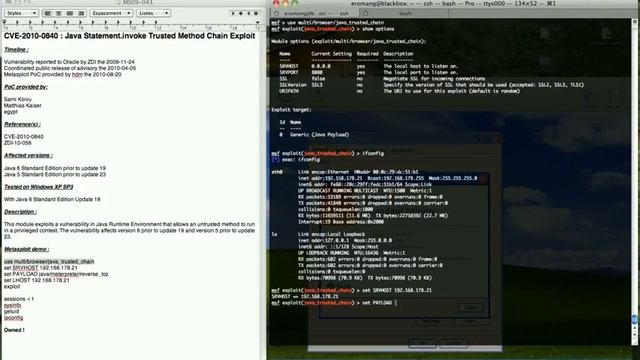Click the 'Affected versions :' heading

(x=28, y=155)
